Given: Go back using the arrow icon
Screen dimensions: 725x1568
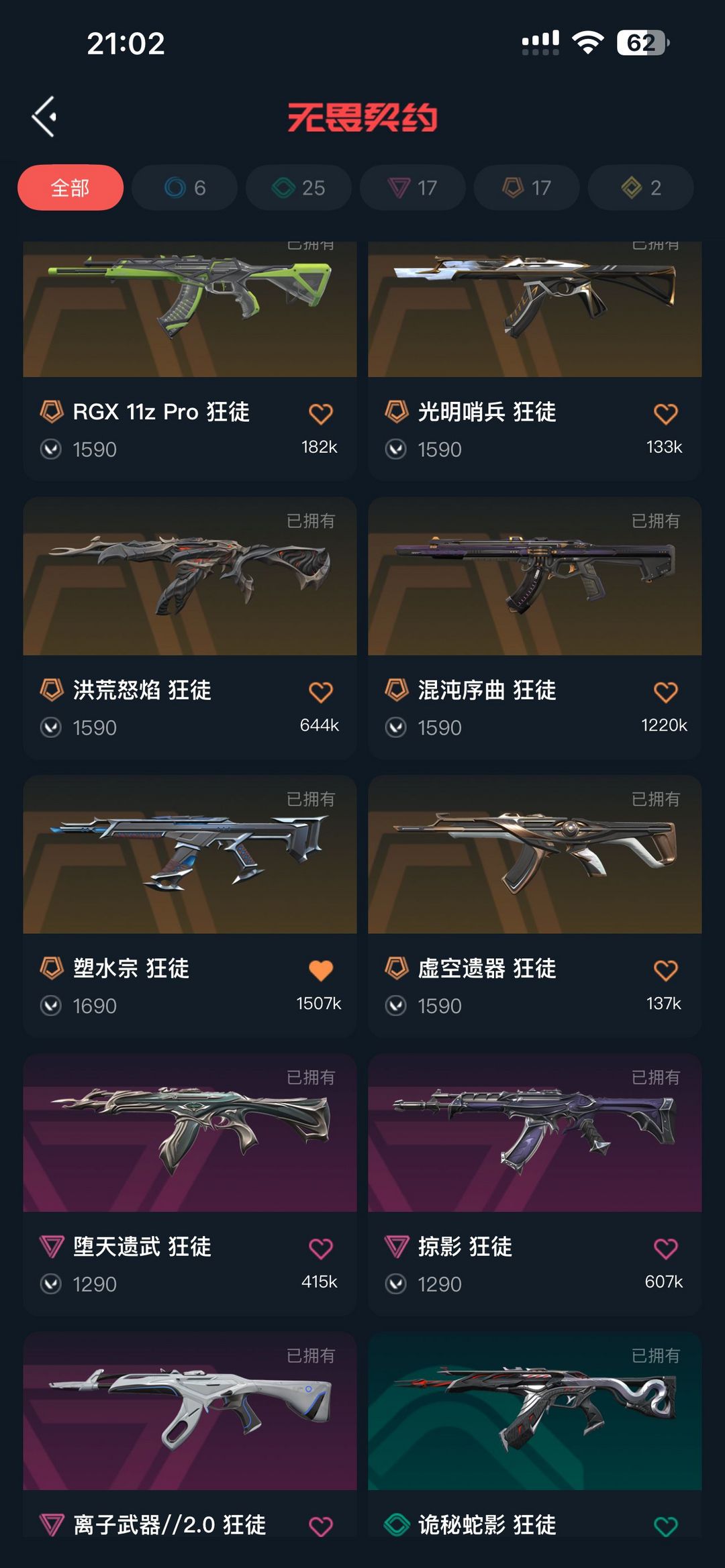Looking at the screenshot, I should click(x=44, y=117).
